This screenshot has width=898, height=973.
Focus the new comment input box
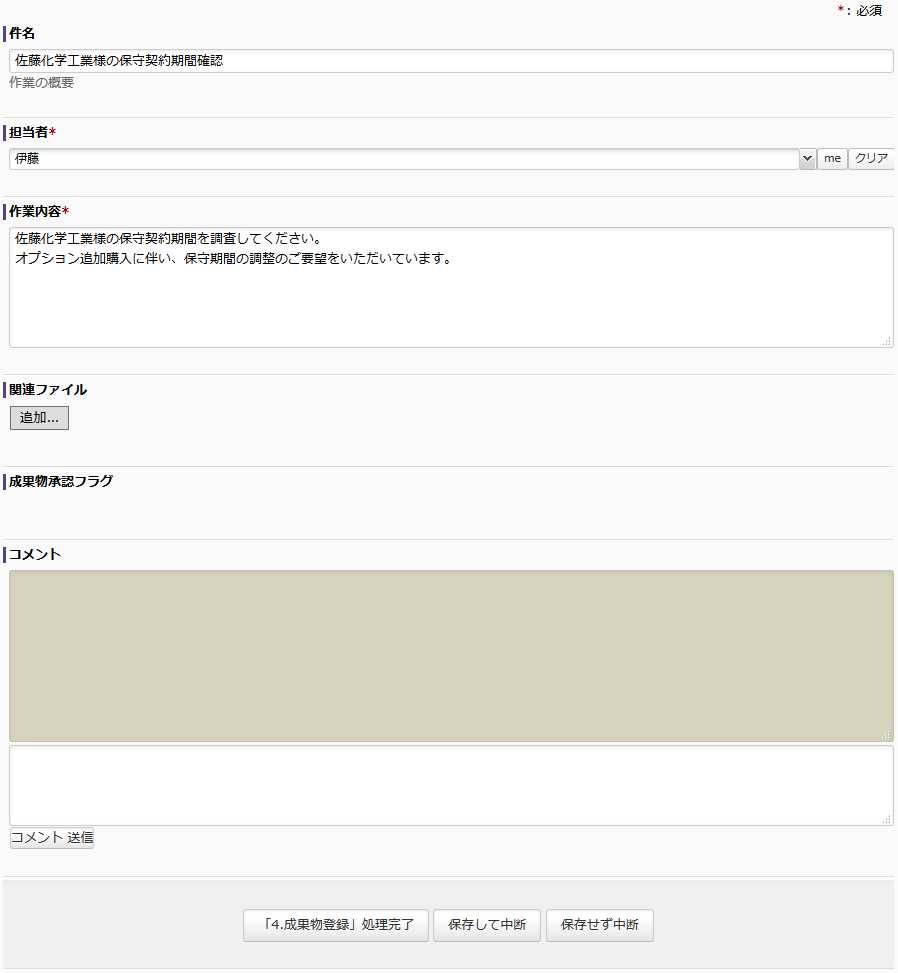pos(450,785)
